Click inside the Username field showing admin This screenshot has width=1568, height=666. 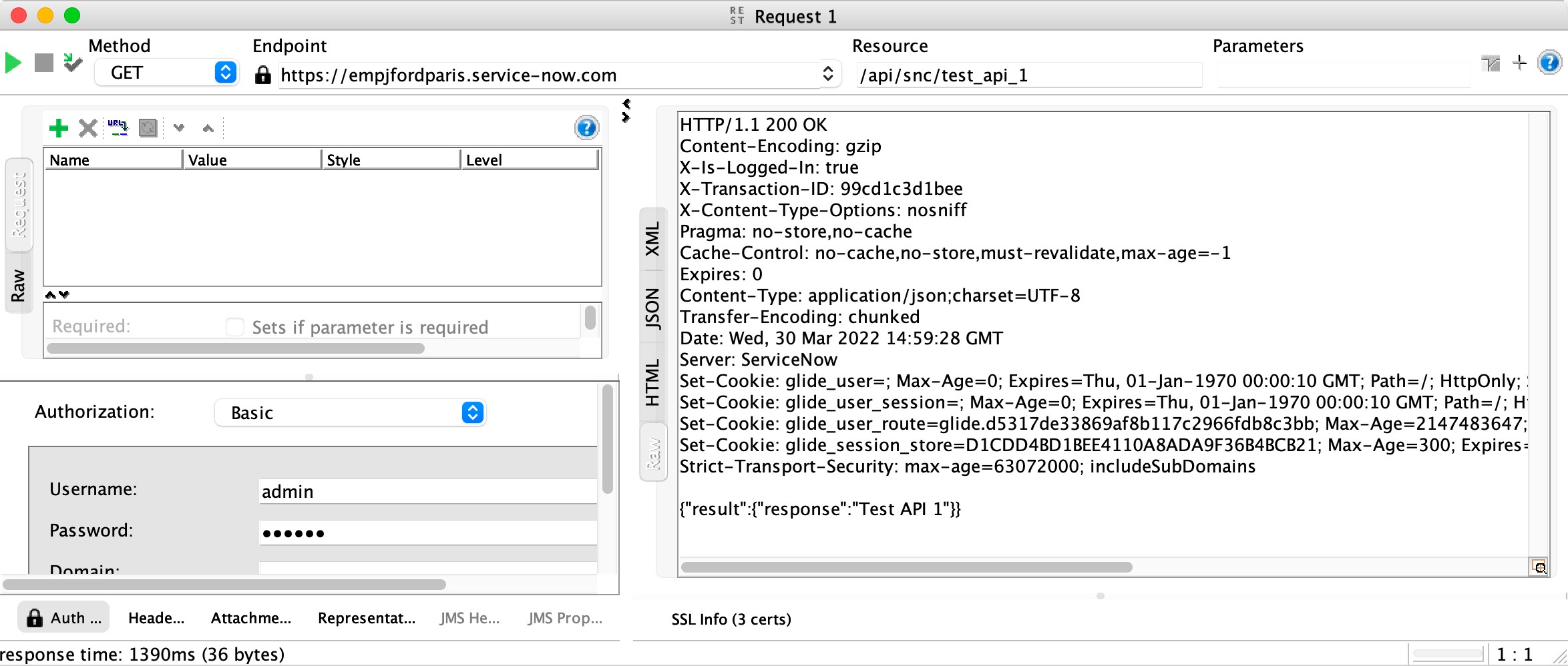coord(427,491)
